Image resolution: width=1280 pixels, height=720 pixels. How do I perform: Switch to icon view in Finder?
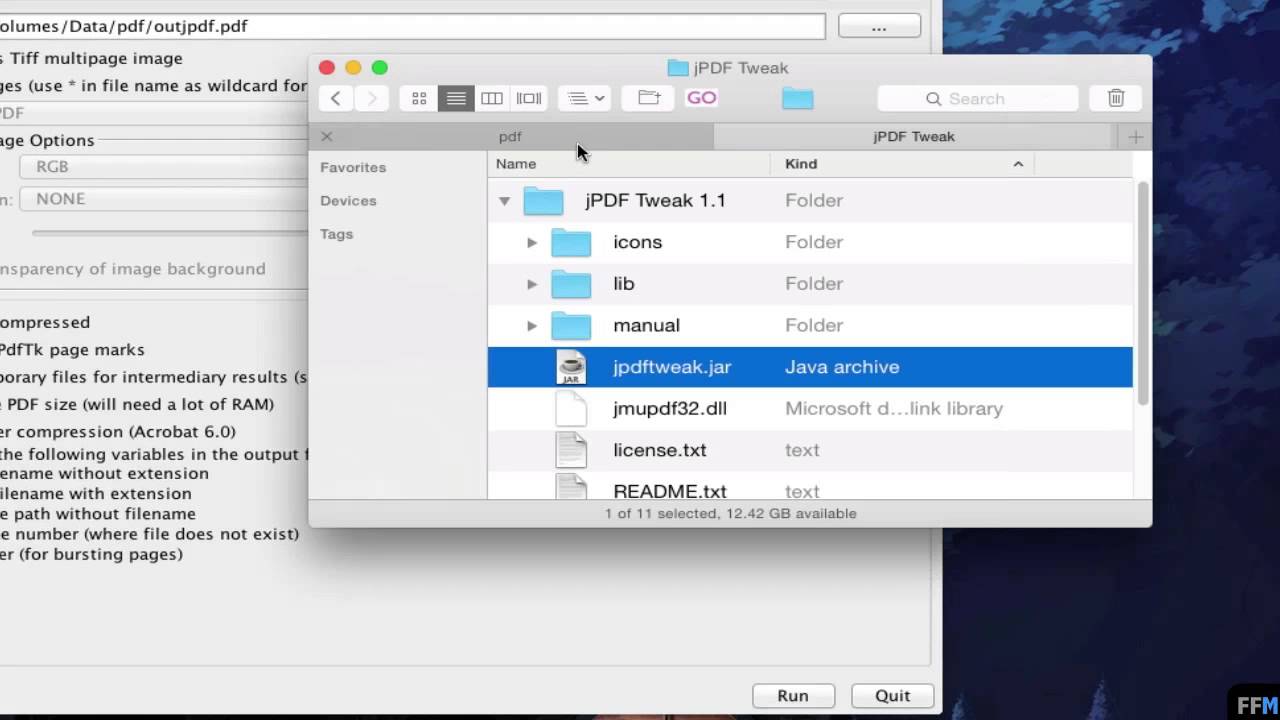pos(419,98)
